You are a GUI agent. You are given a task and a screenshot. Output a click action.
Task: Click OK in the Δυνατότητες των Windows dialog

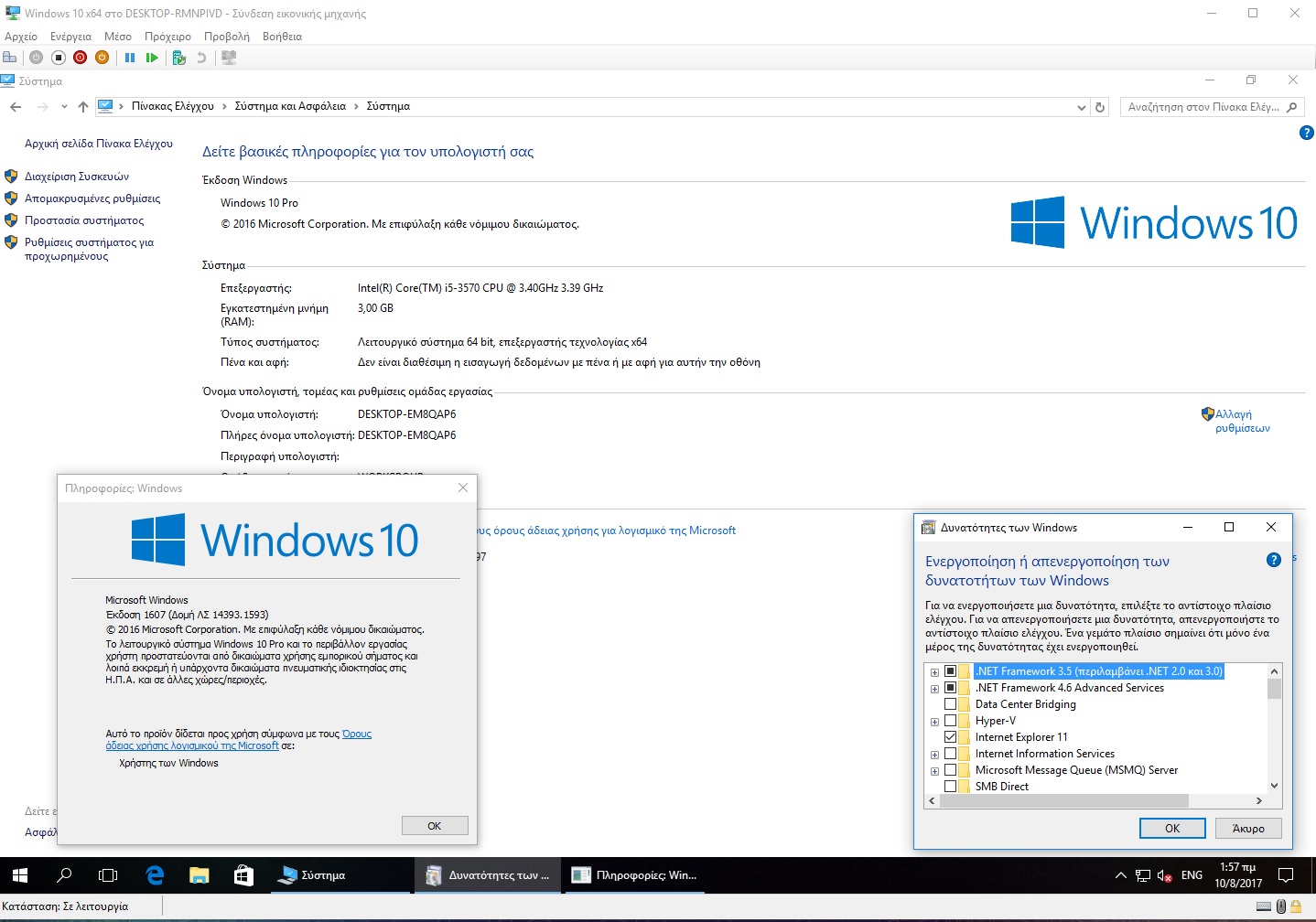tap(1172, 828)
